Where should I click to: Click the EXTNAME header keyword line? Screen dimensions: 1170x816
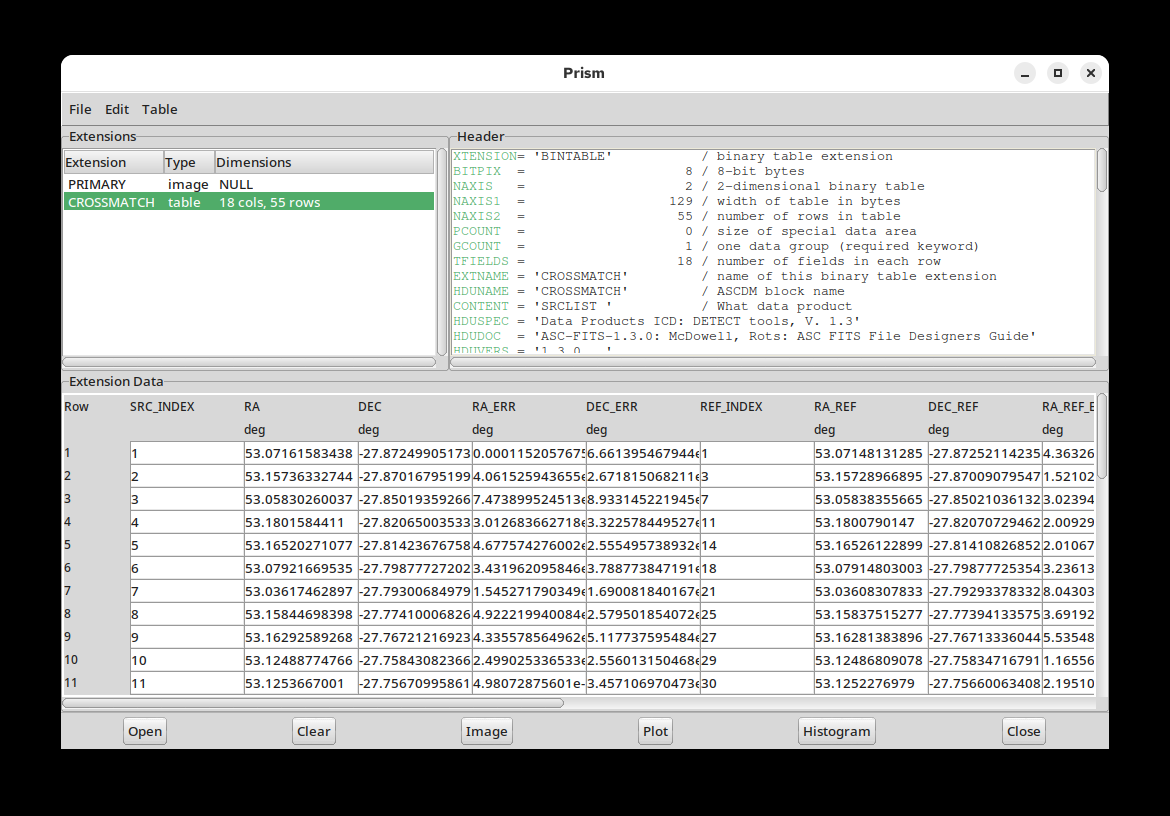[x=725, y=276]
